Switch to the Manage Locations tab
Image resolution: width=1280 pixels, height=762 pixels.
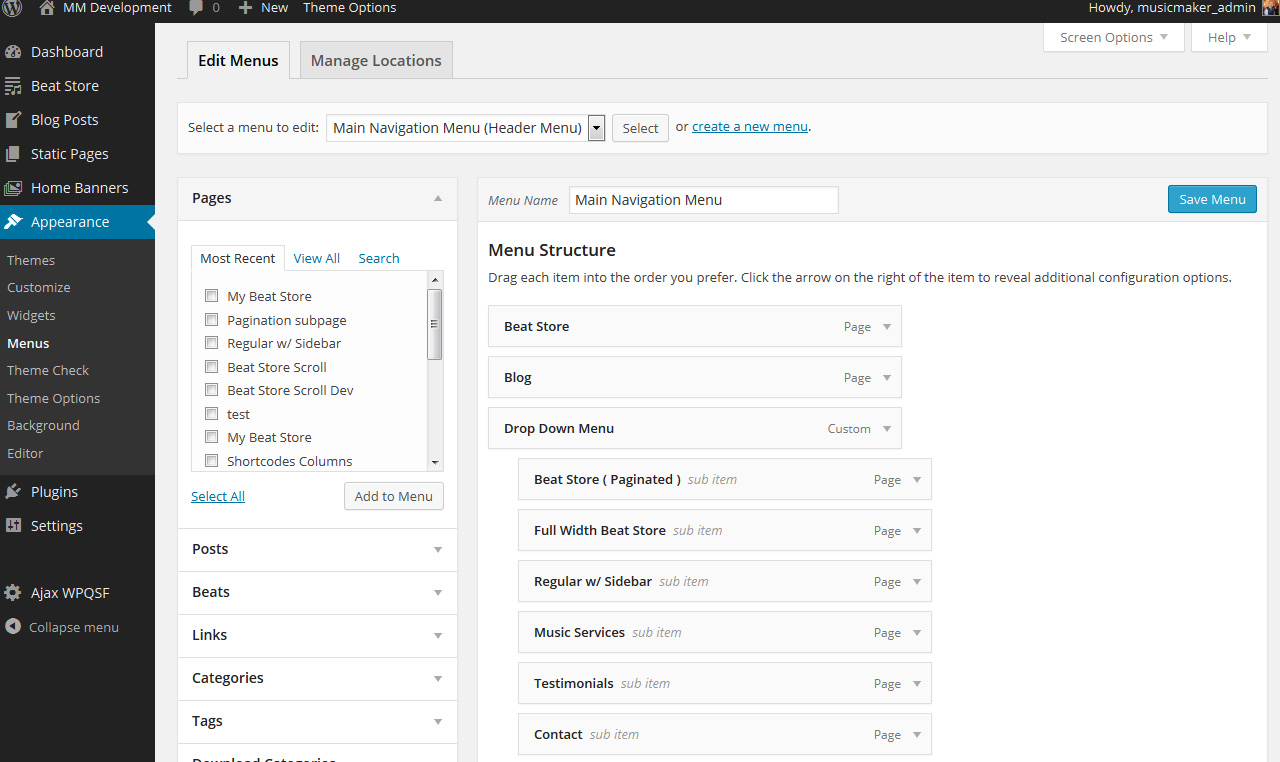point(376,61)
